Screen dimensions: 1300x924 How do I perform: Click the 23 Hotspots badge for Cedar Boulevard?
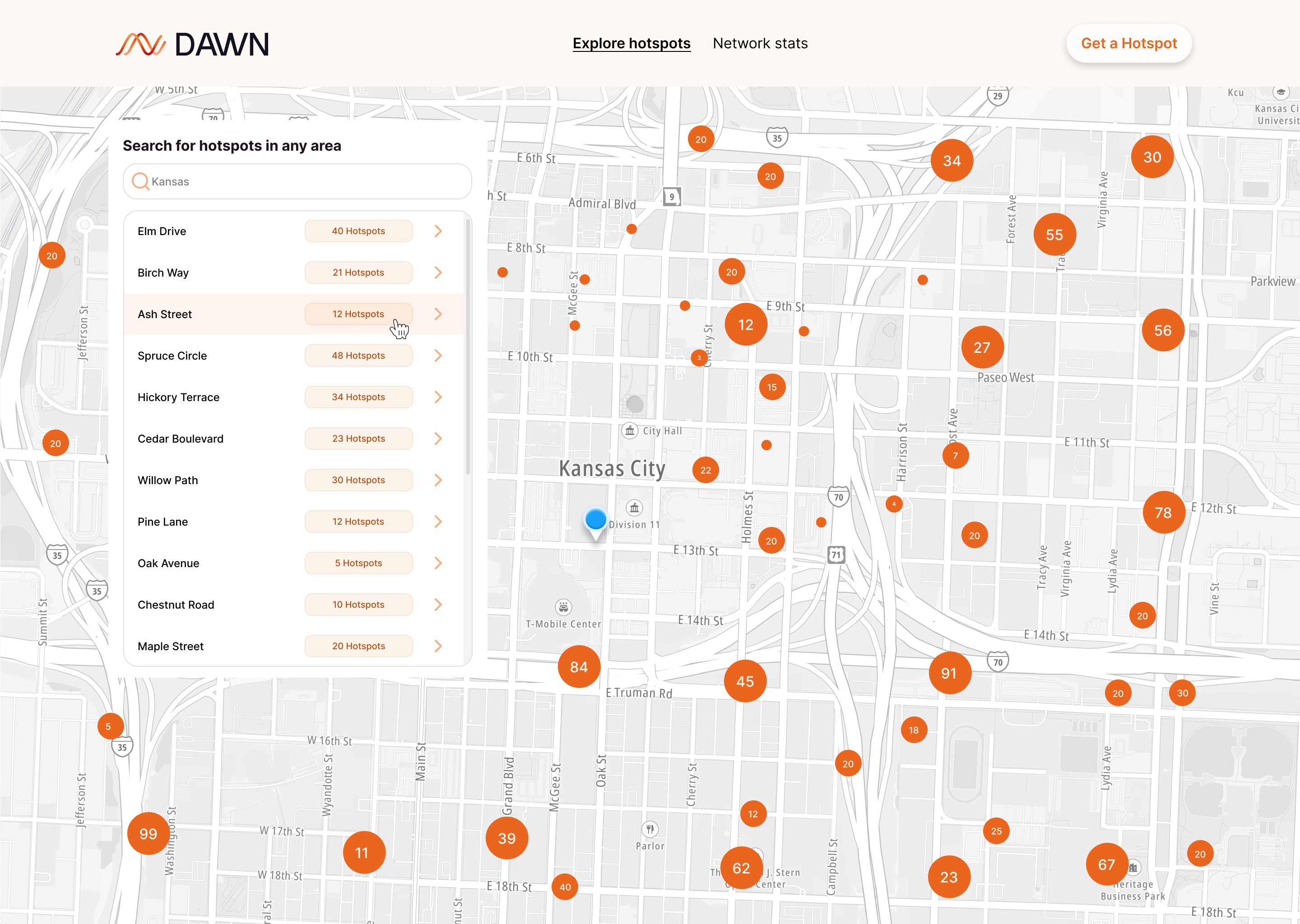pos(358,439)
